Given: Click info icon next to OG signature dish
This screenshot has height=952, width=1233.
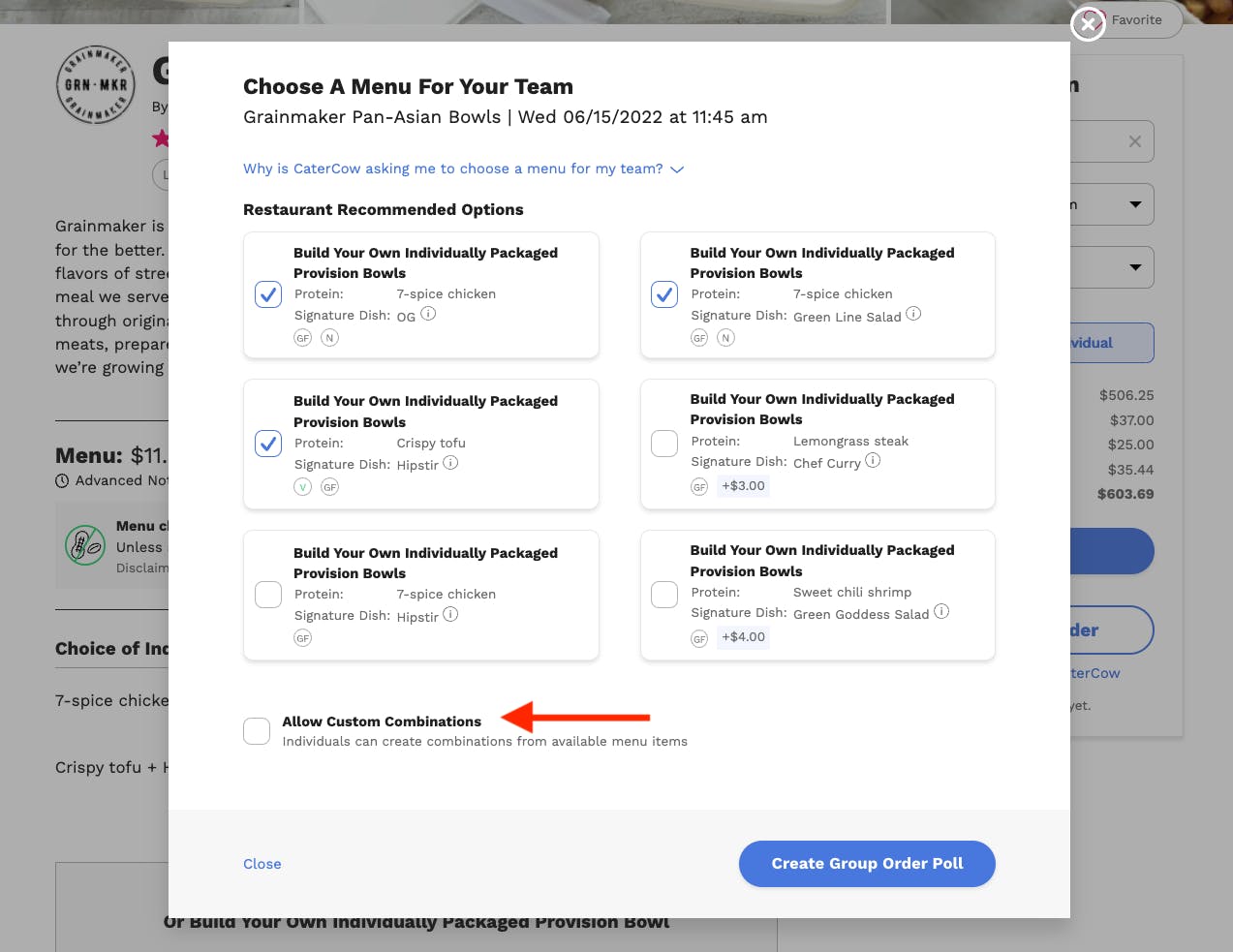Looking at the screenshot, I should 428,314.
